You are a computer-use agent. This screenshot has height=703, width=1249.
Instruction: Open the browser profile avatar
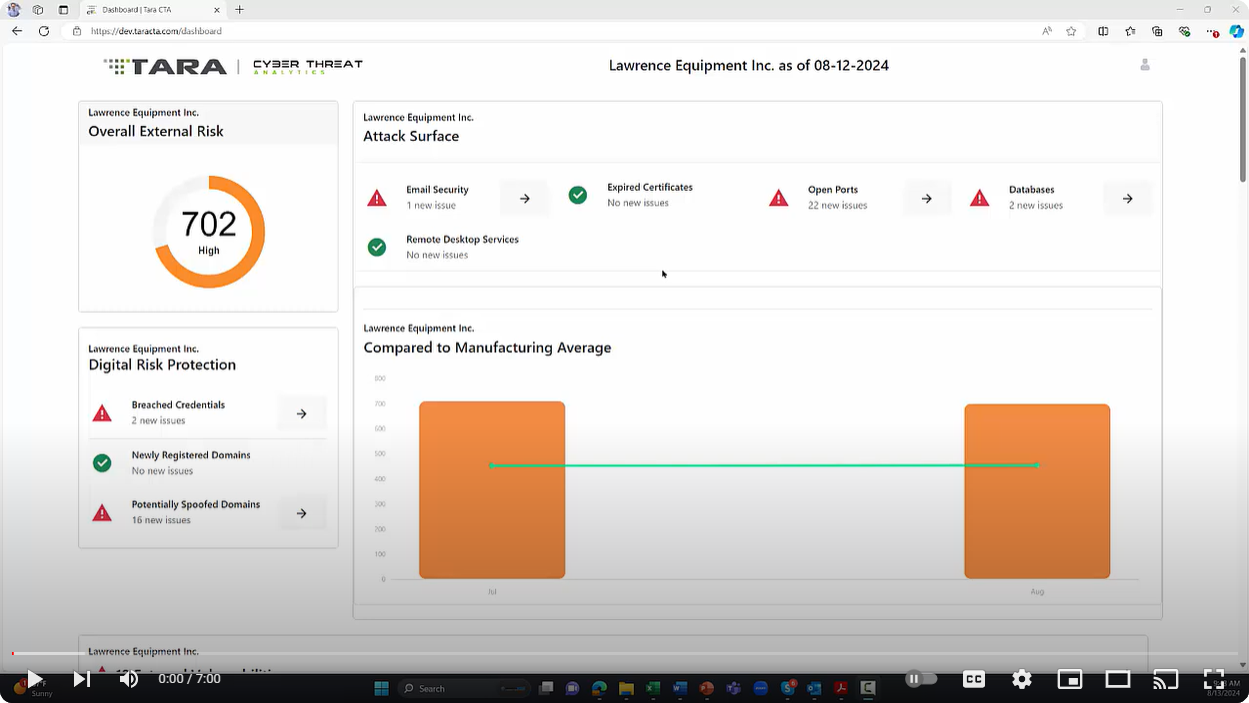coord(14,10)
